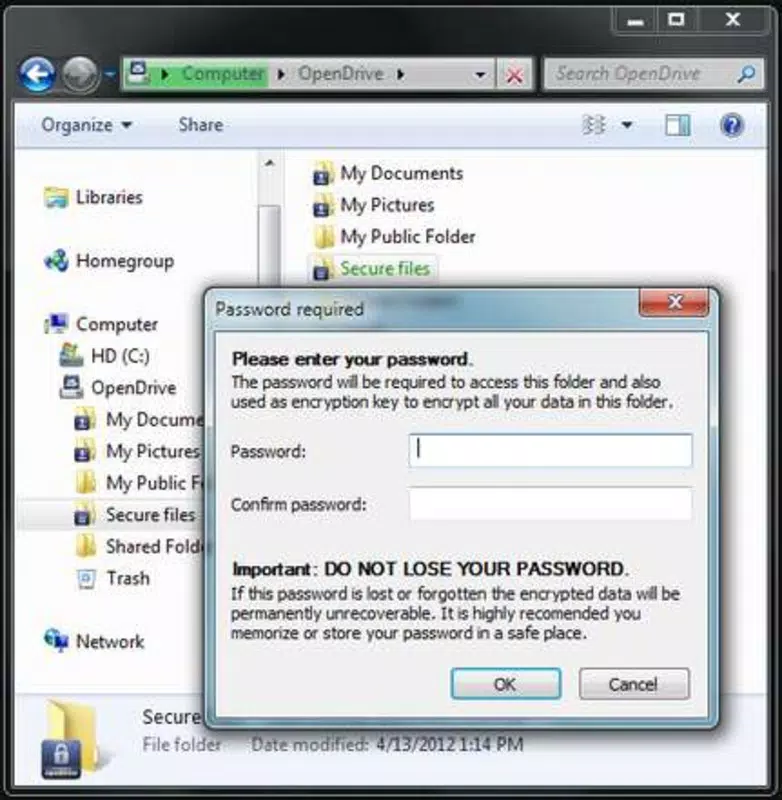Open help via the question mark icon
Screen dimensions: 782x800
click(x=732, y=126)
